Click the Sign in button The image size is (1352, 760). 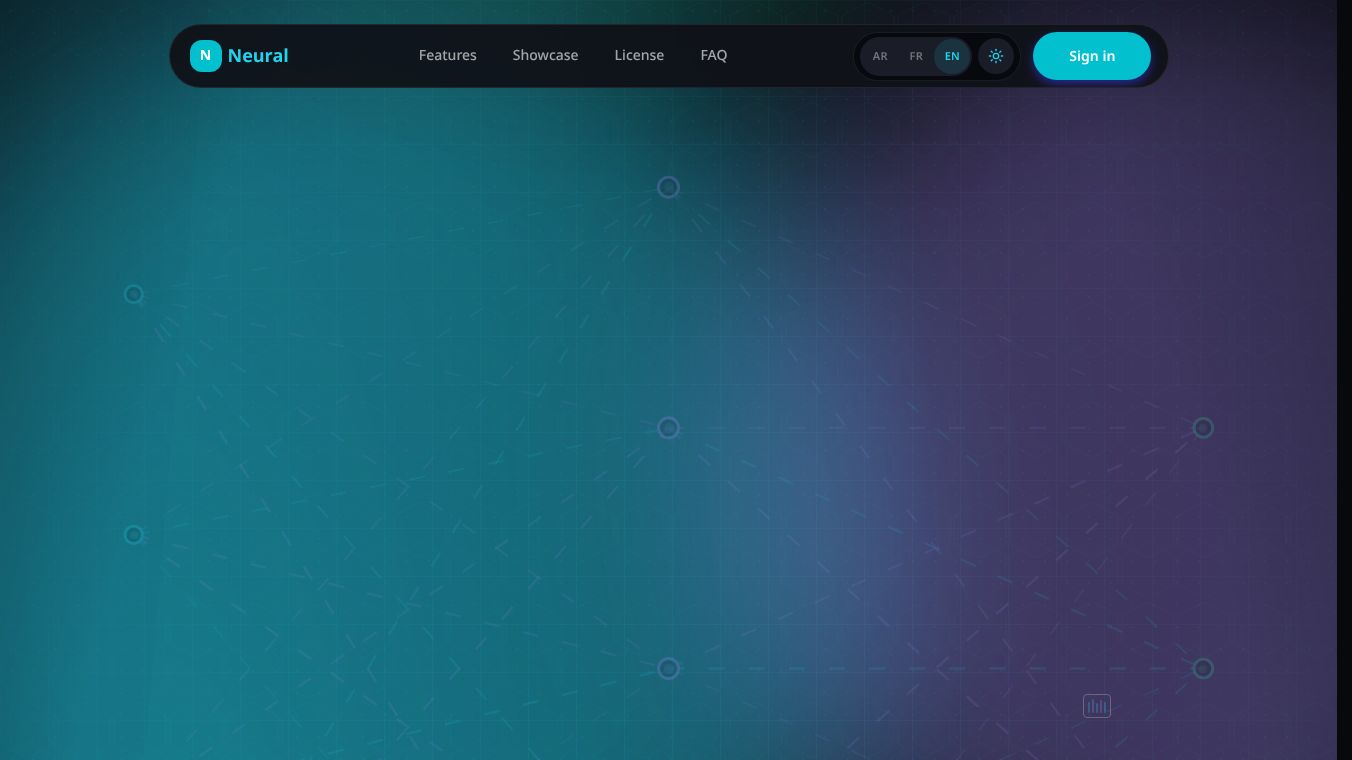[x=1092, y=56]
